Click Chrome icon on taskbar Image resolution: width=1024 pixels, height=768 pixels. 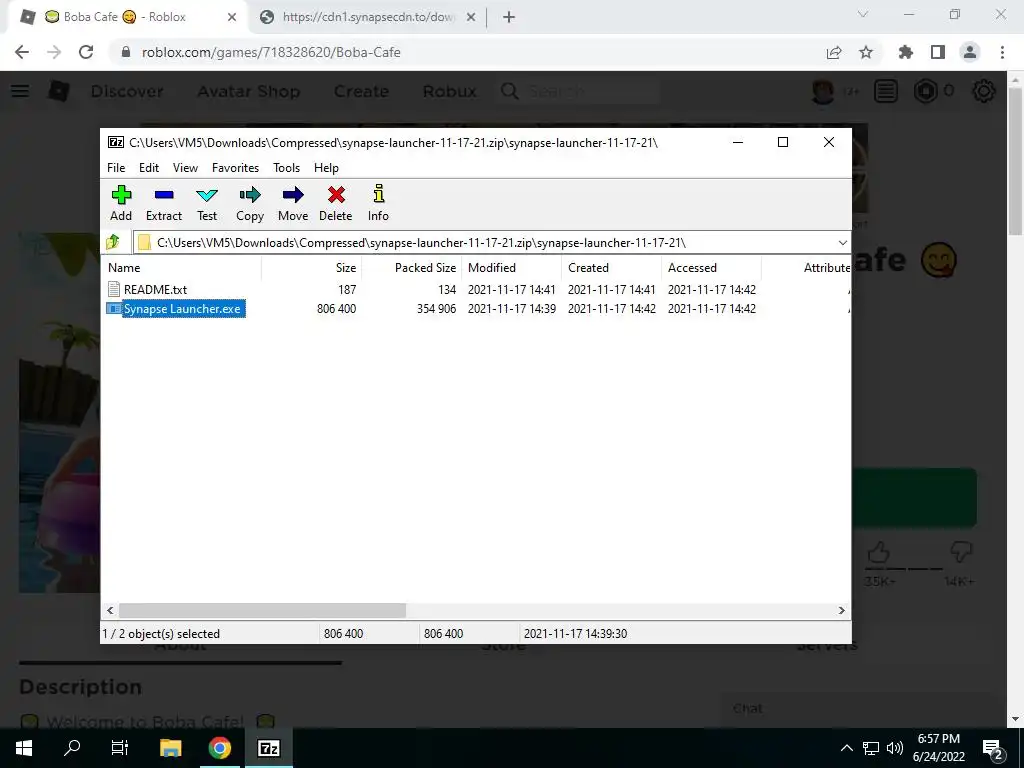tap(219, 748)
